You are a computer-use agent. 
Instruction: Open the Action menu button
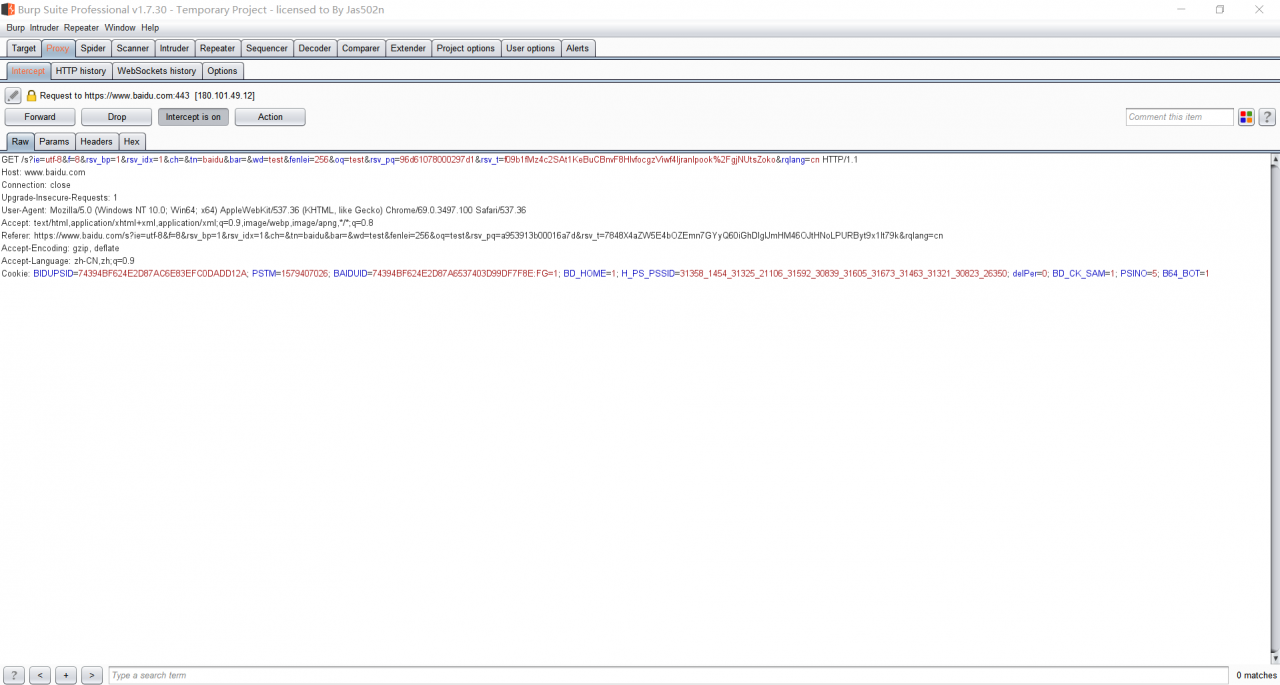(270, 117)
